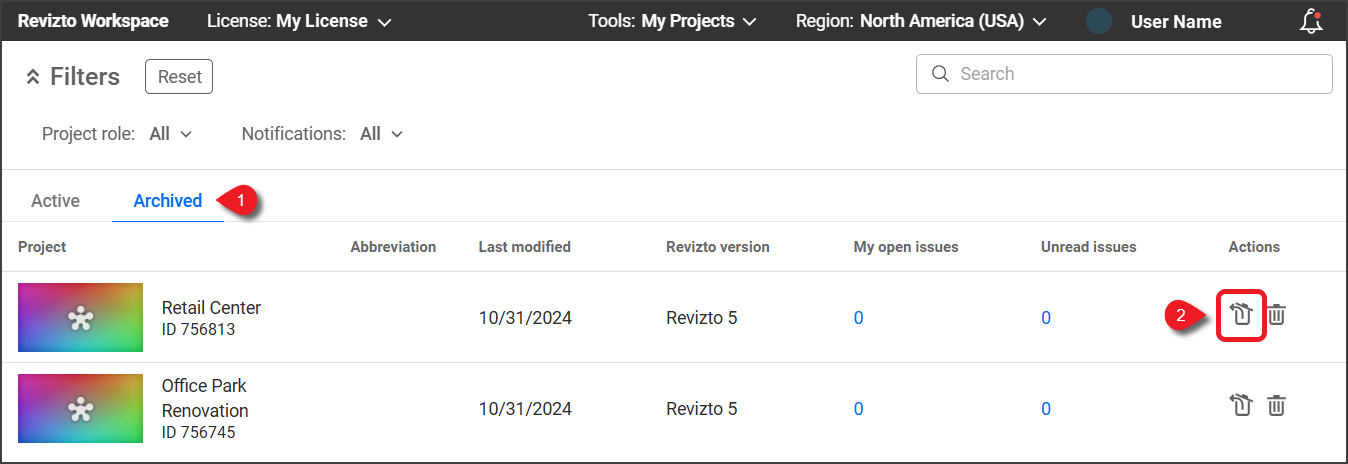The height and width of the screenshot is (464, 1348).
Task: Open the License dropdown
Action: click(x=298, y=21)
